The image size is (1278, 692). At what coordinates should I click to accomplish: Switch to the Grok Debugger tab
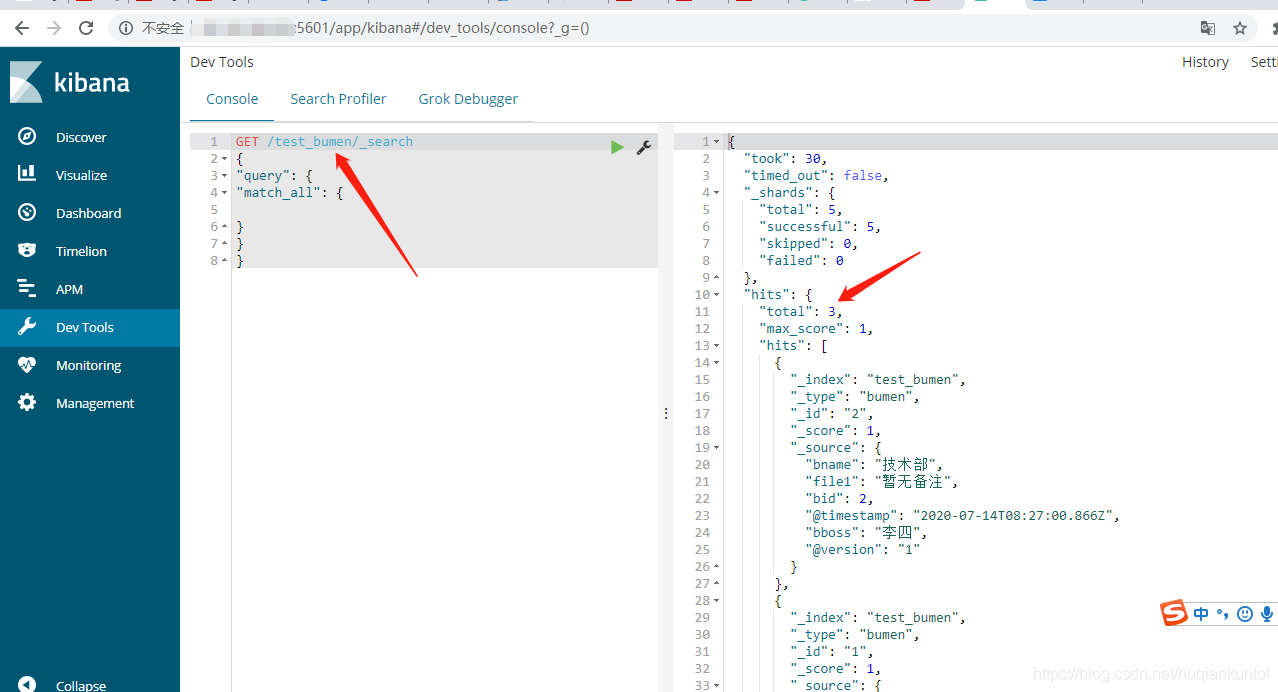point(468,99)
